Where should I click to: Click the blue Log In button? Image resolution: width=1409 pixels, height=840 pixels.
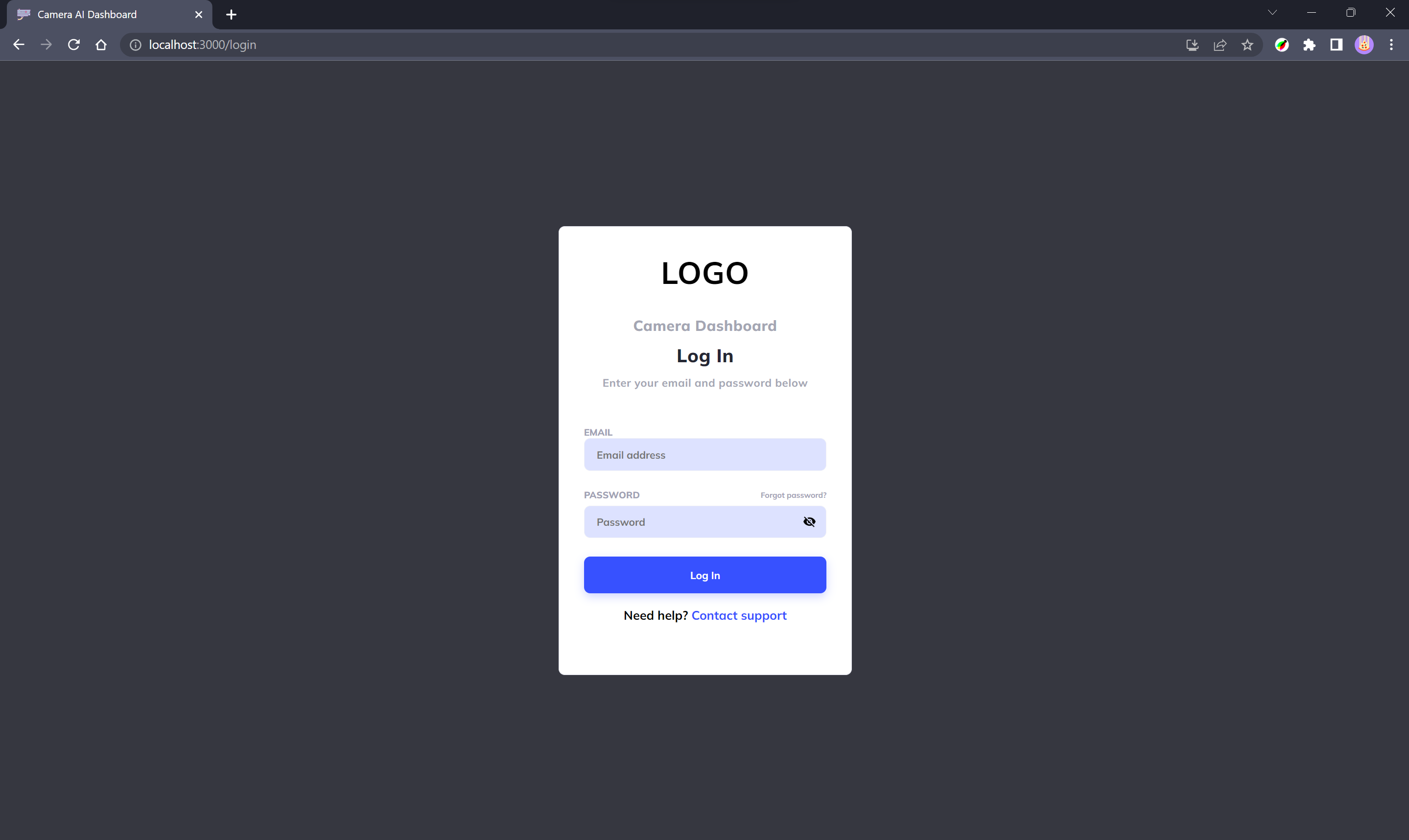click(x=705, y=575)
